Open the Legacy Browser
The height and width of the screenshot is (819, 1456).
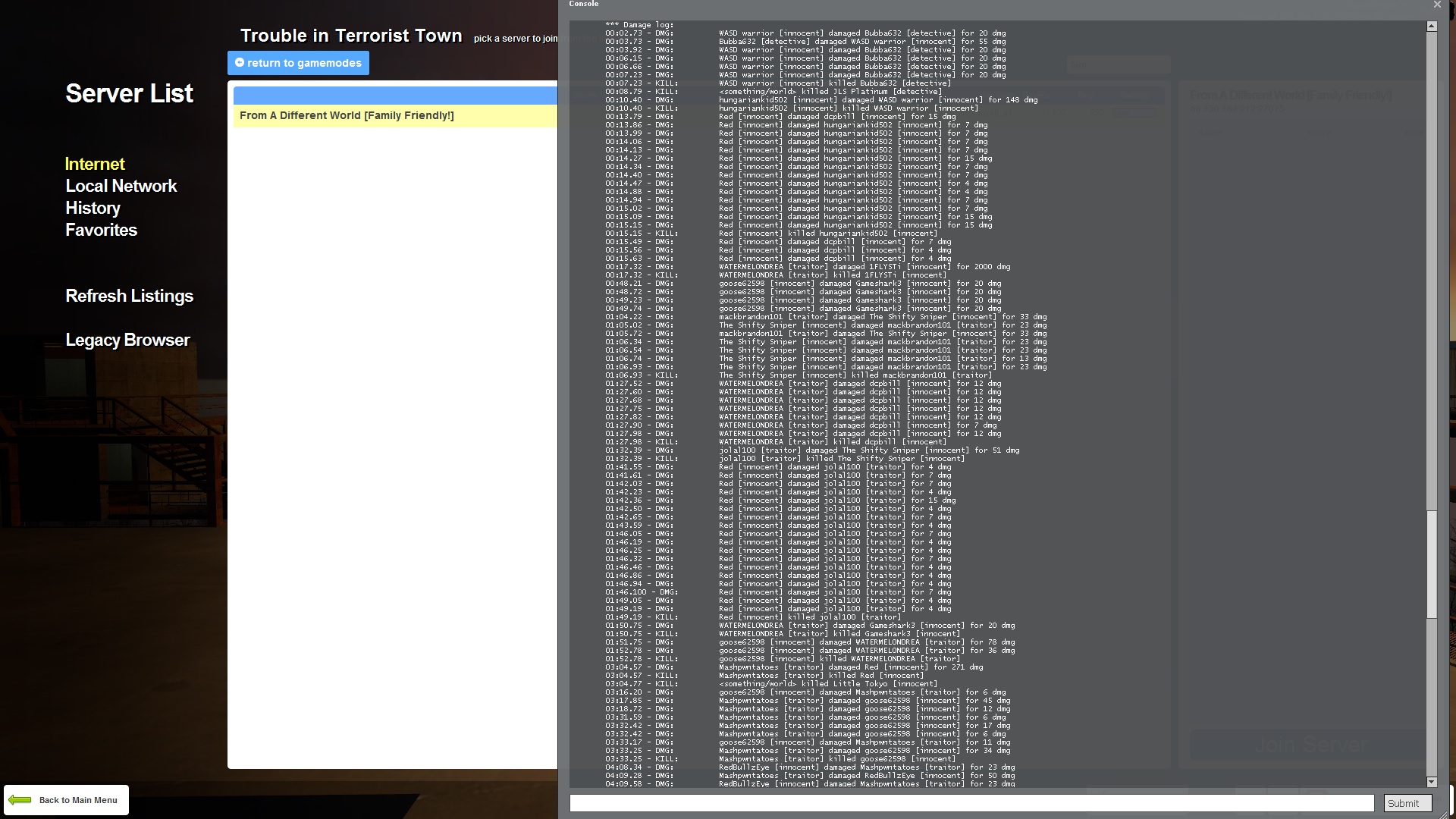(127, 340)
